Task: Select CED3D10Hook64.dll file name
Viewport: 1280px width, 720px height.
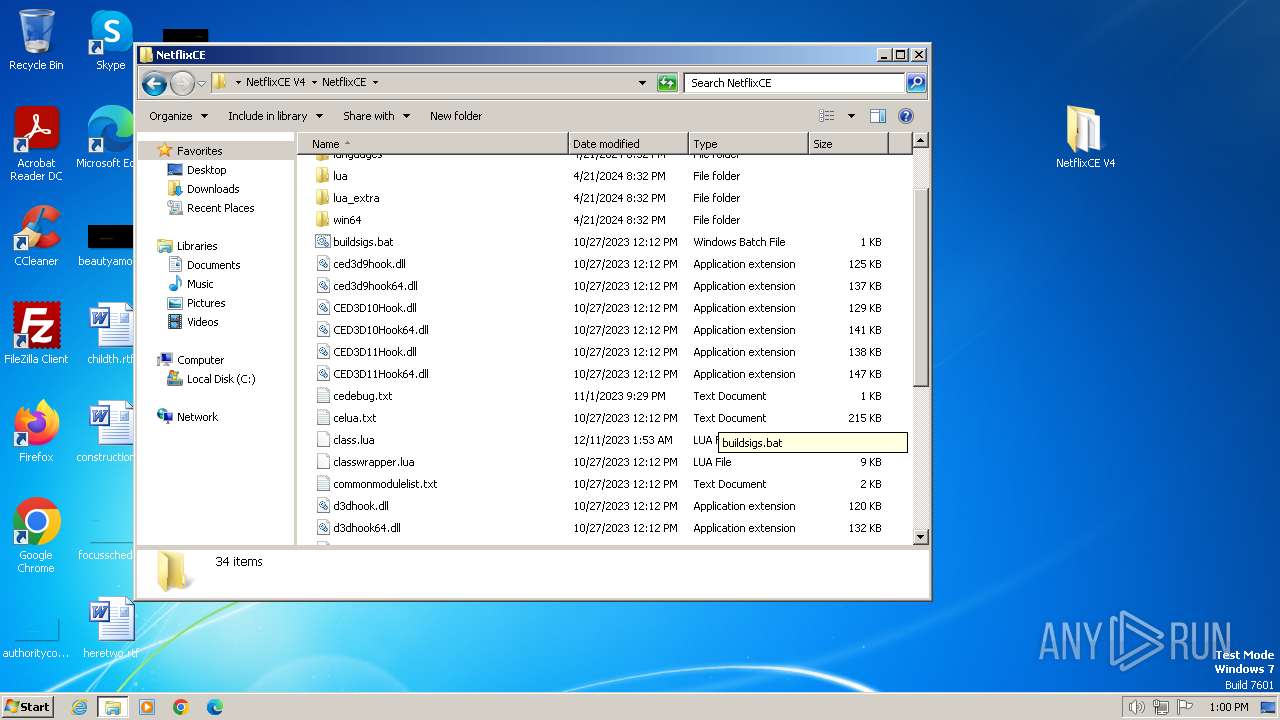Action: point(380,330)
